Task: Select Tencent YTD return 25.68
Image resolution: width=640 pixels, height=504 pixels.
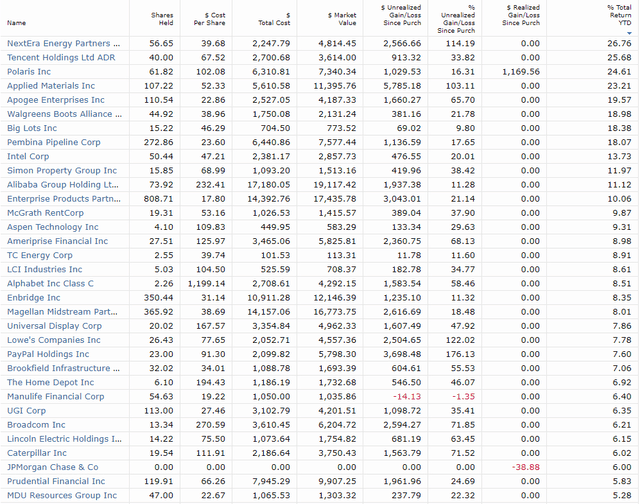Action: (619, 58)
